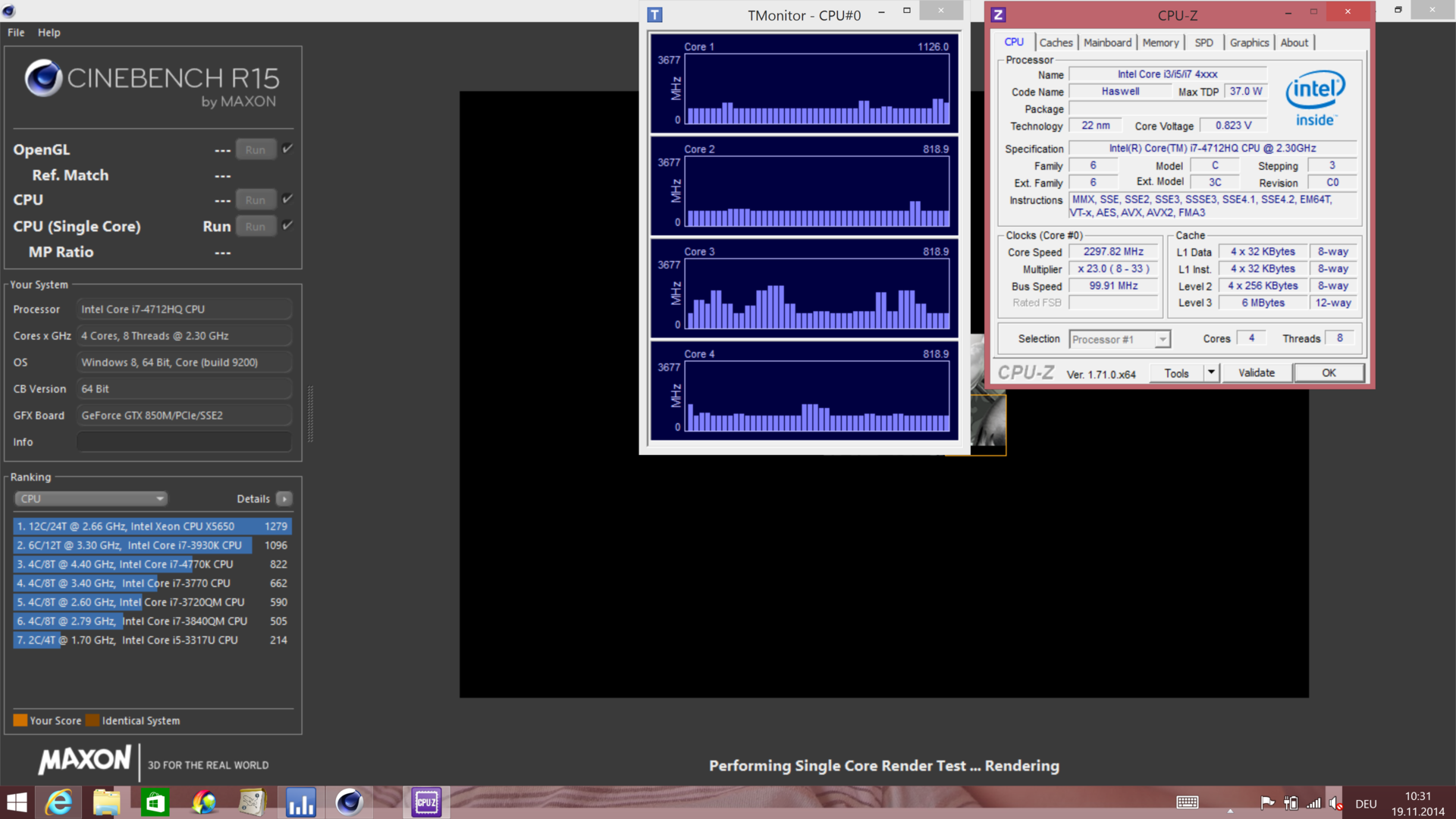Open the File menu
1456x819 pixels.
tap(16, 33)
